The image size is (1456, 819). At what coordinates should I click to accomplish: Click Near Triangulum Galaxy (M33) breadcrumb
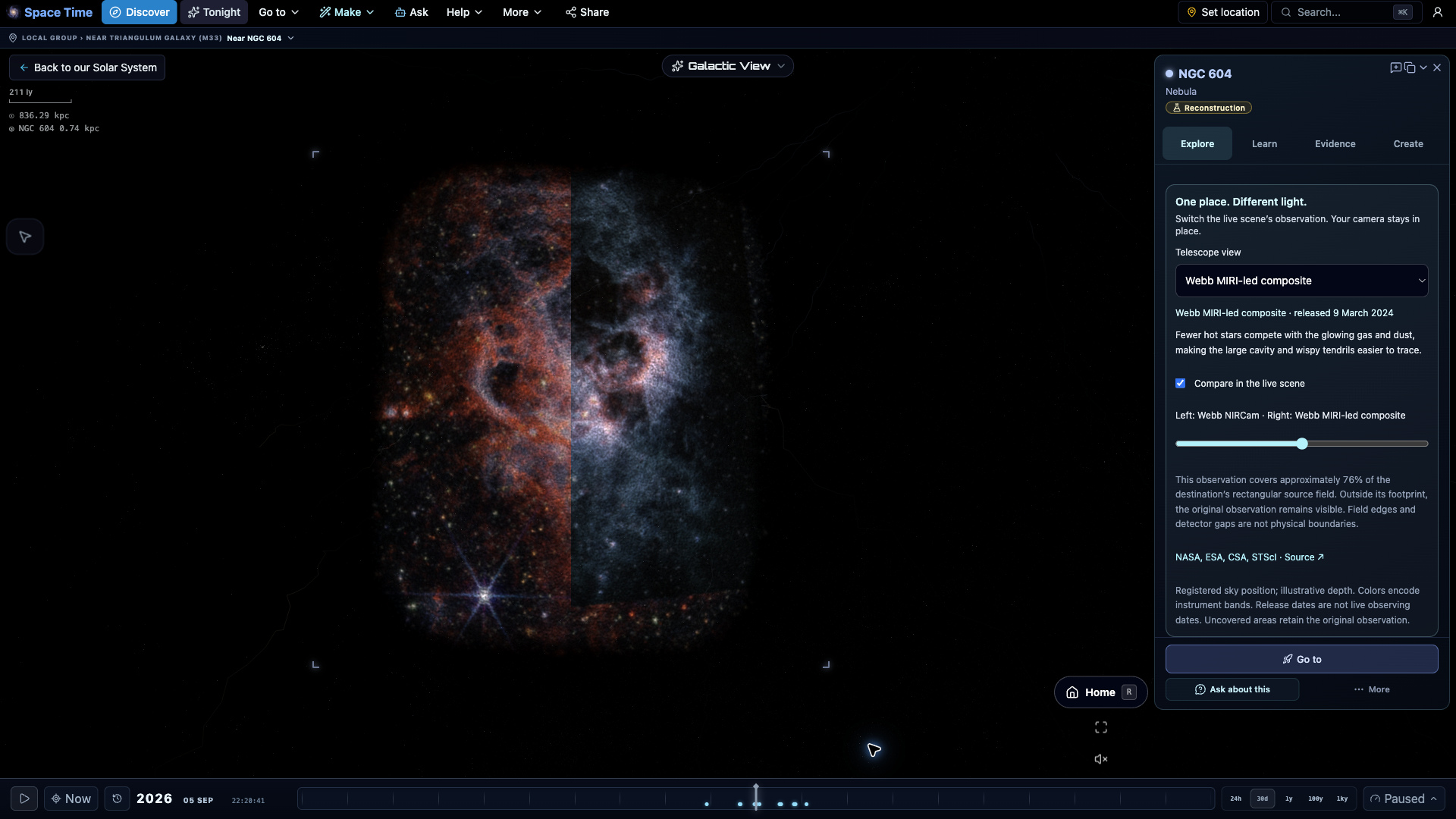pyautogui.click(x=154, y=38)
